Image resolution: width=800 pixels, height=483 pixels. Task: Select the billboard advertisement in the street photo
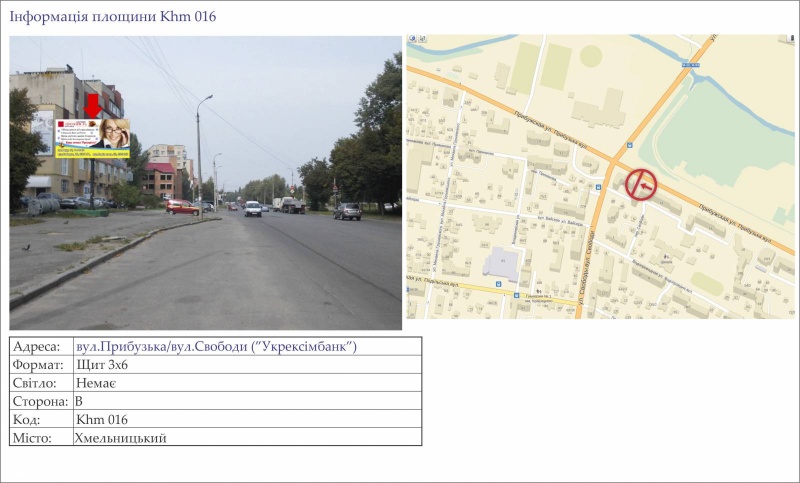pyautogui.click(x=93, y=135)
